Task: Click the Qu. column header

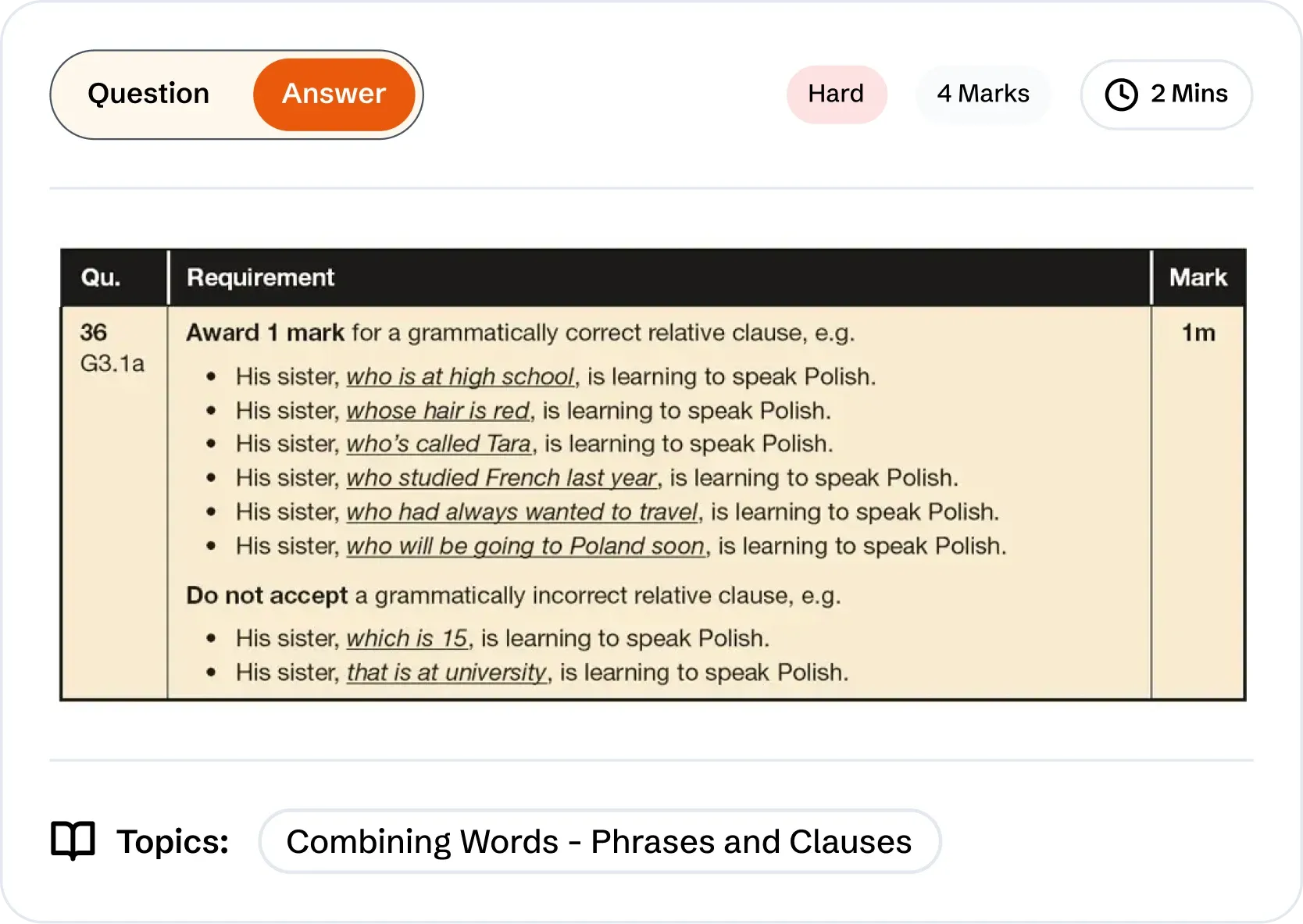Action: point(101,277)
